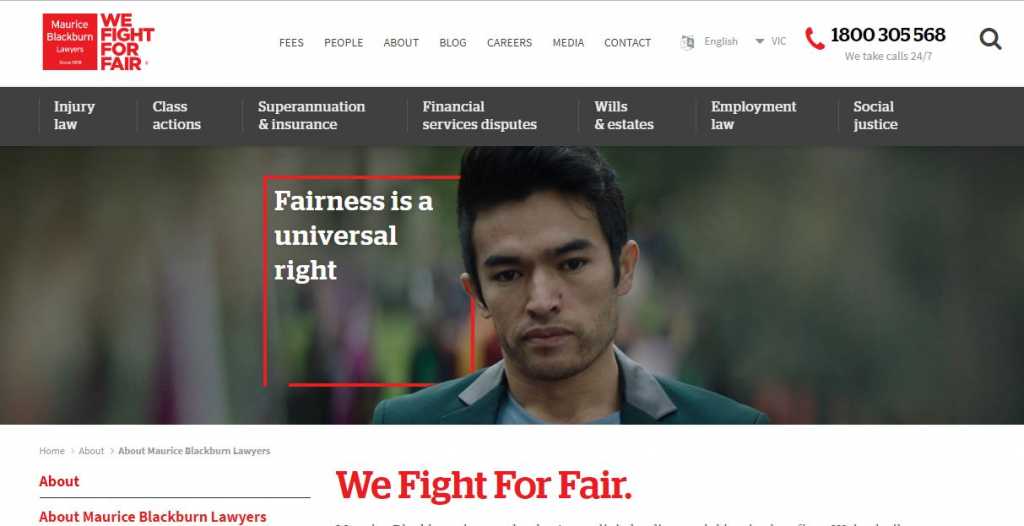Open the Class actions section
1024x526 pixels.
[176, 116]
